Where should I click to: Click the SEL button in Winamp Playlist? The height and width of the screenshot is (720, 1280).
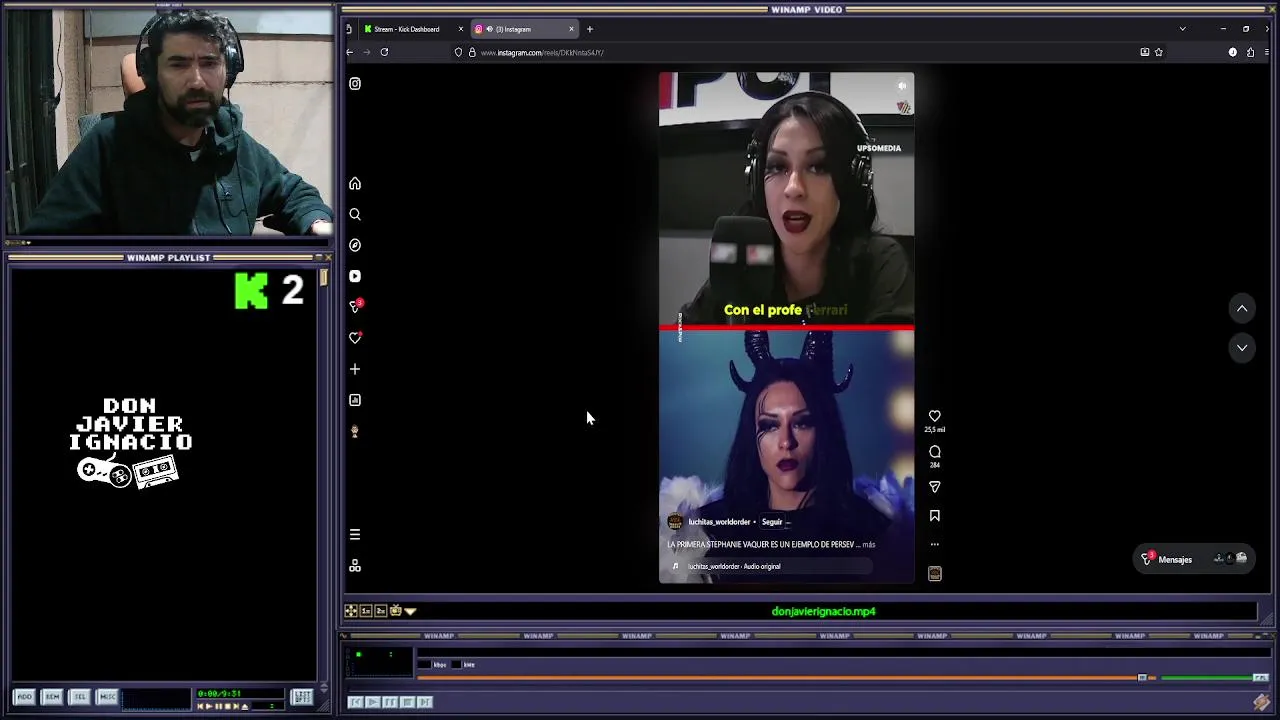[80, 697]
